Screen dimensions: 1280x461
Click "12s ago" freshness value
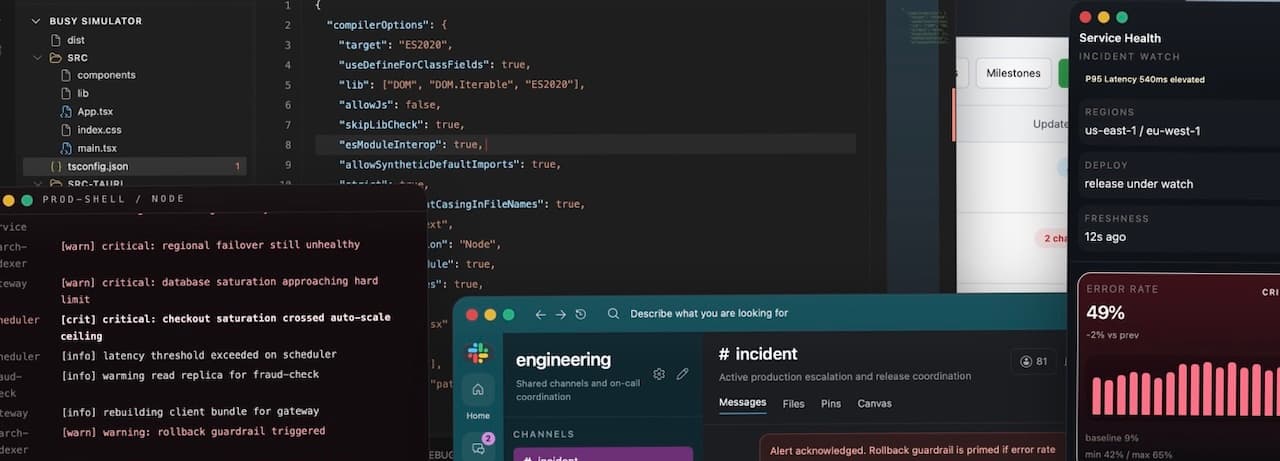(1105, 237)
